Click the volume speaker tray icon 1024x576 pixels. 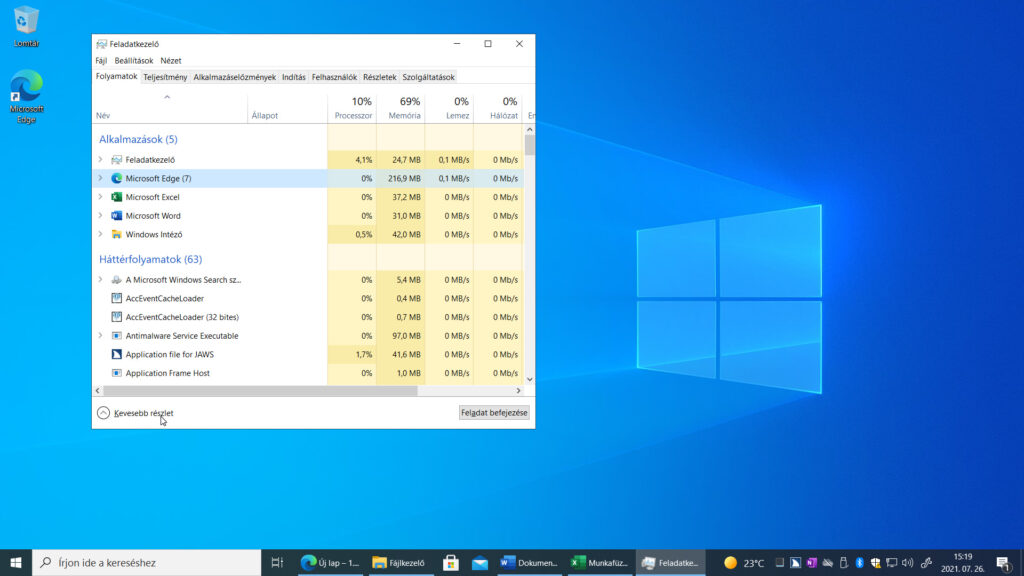click(907, 562)
